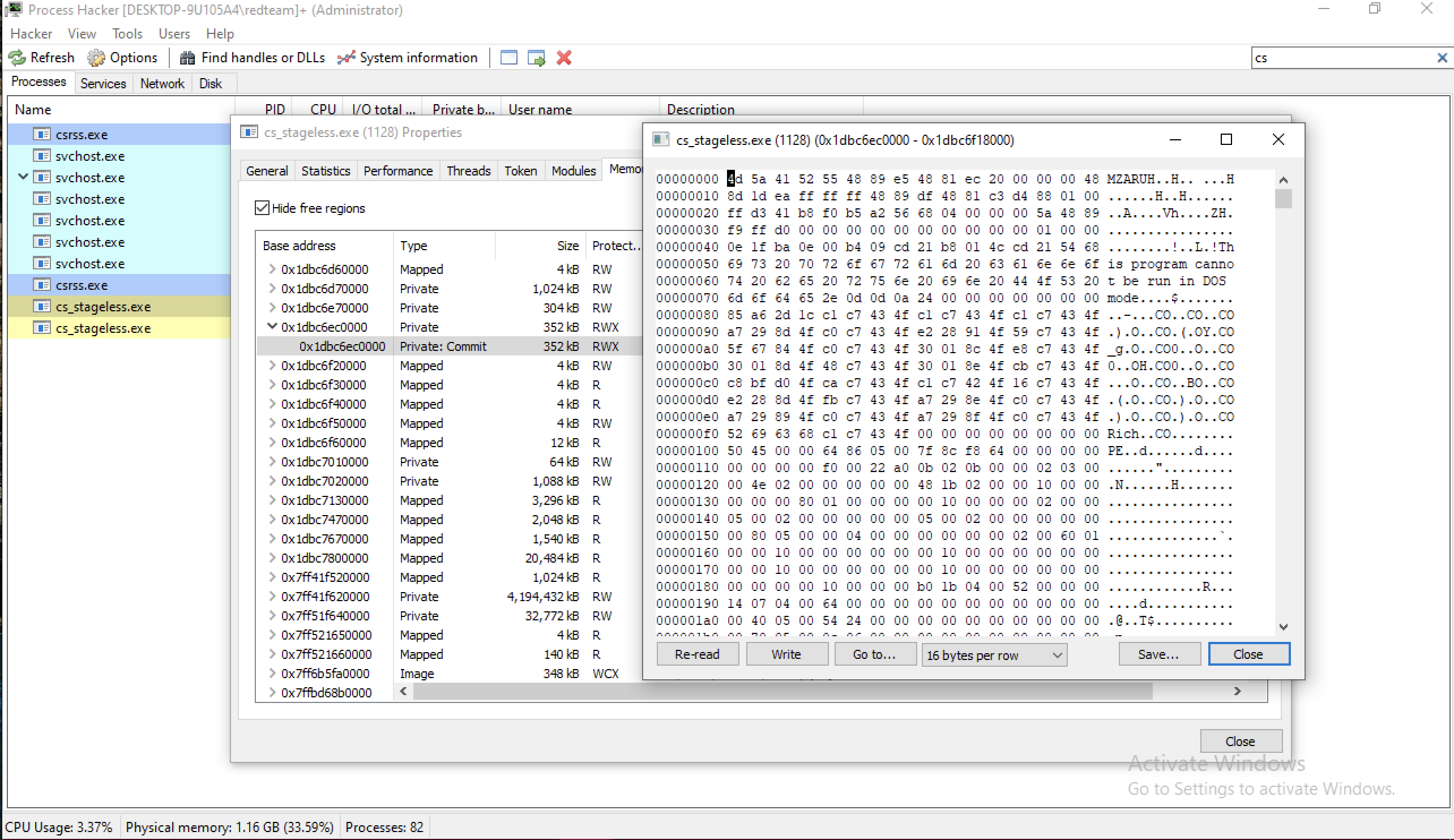Toggle the Hide free regions checkbox
Viewport: 1454px width, 840px height.
tap(262, 208)
